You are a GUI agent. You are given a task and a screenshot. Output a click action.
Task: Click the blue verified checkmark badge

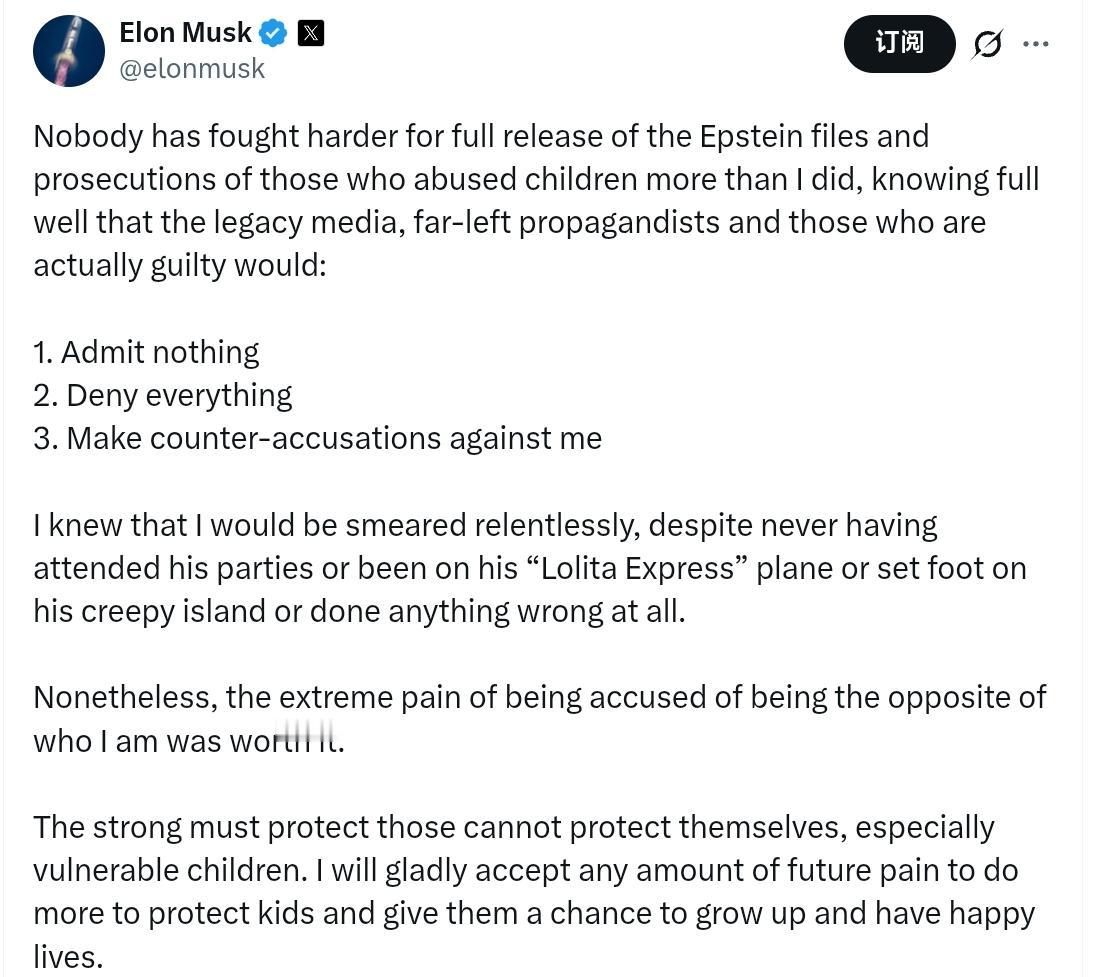click(273, 34)
